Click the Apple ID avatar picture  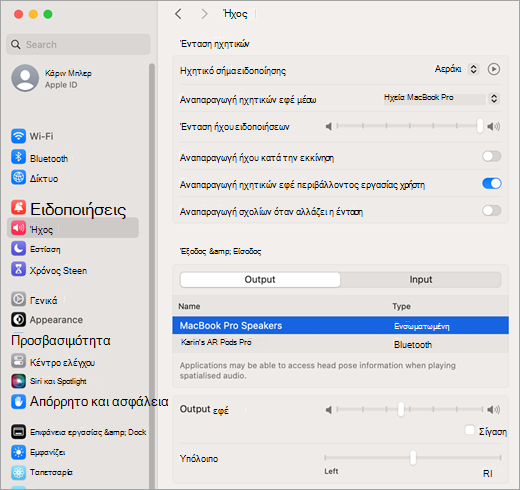tap(25, 78)
